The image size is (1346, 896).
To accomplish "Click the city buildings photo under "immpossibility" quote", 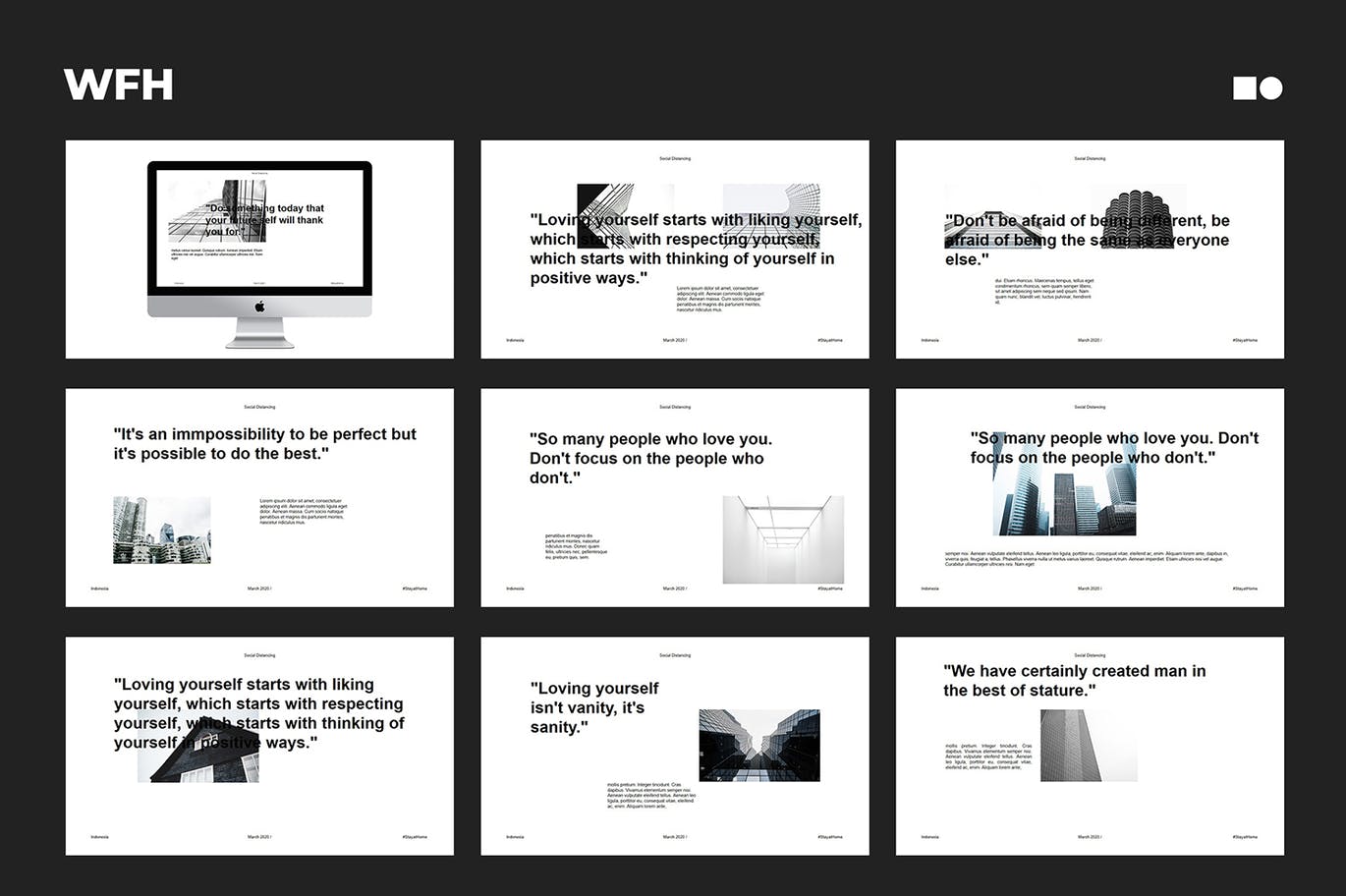I will pyautogui.click(x=162, y=530).
